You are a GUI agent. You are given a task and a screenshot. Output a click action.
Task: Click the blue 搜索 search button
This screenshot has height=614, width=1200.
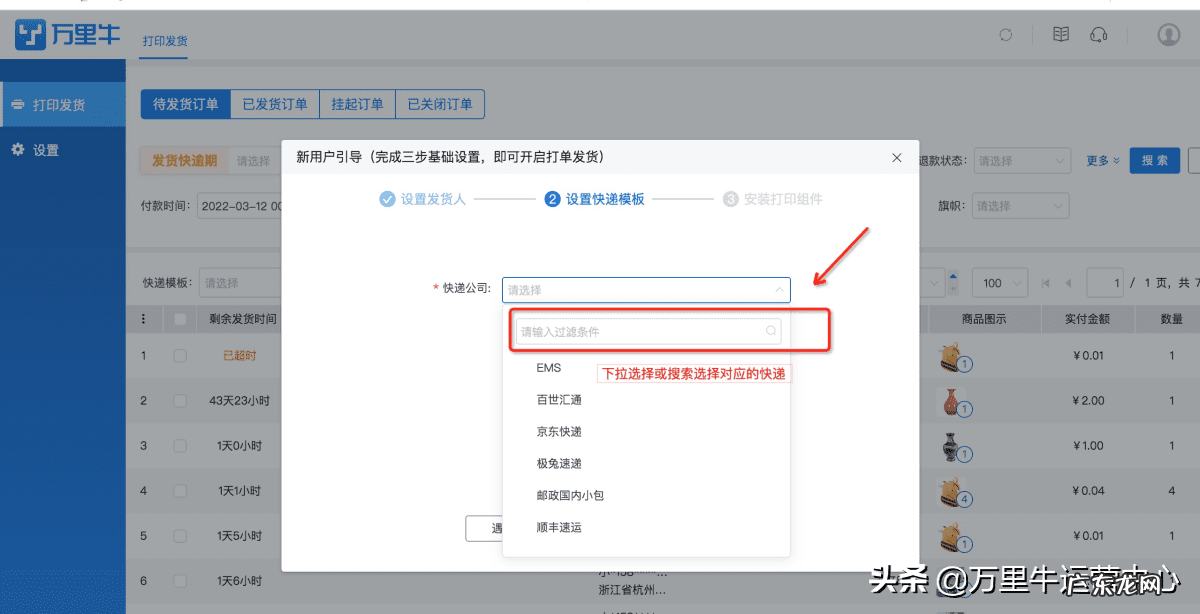[1154, 160]
